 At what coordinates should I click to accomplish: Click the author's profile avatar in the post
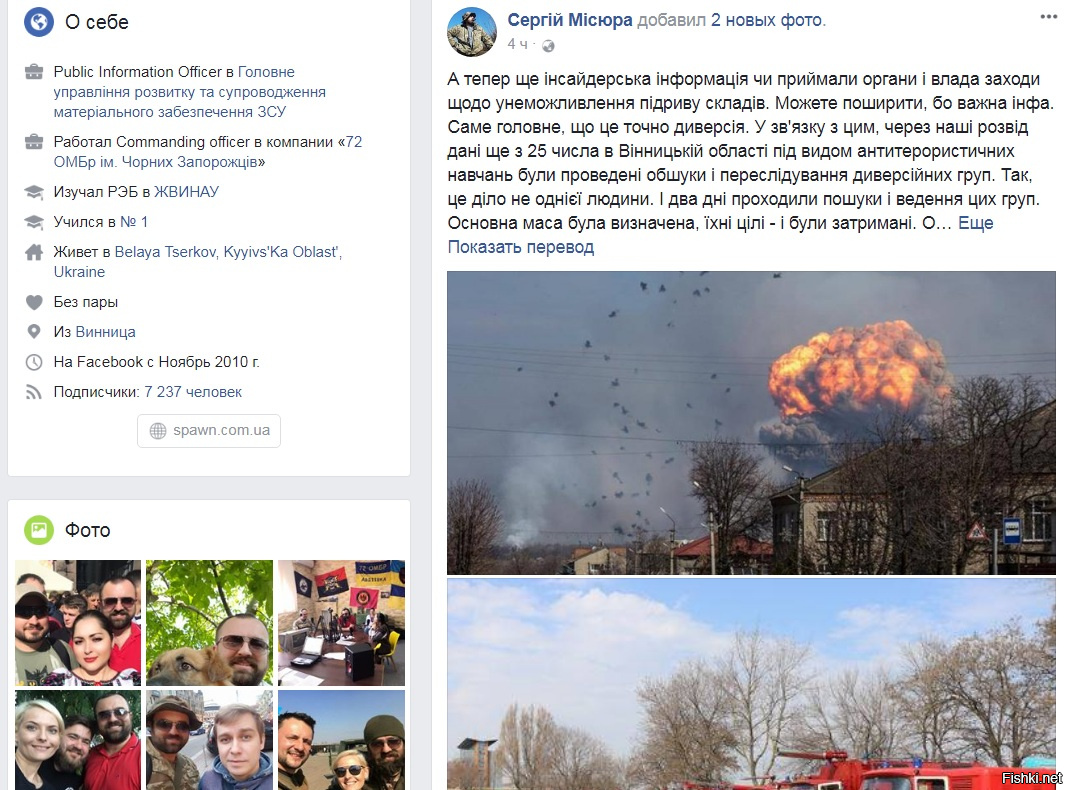pyautogui.click(x=471, y=31)
